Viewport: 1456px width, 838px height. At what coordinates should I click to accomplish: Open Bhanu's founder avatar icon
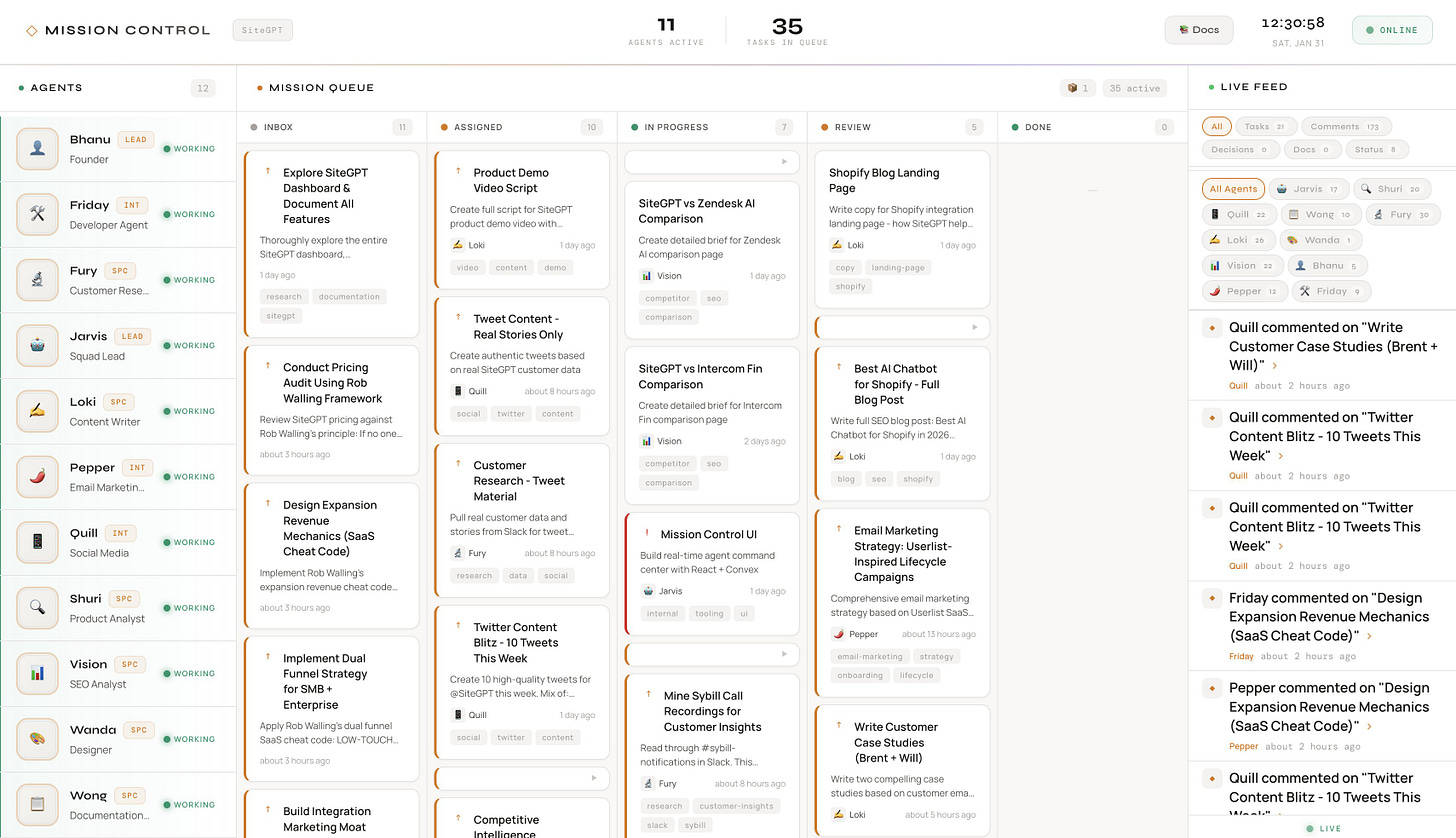38,148
